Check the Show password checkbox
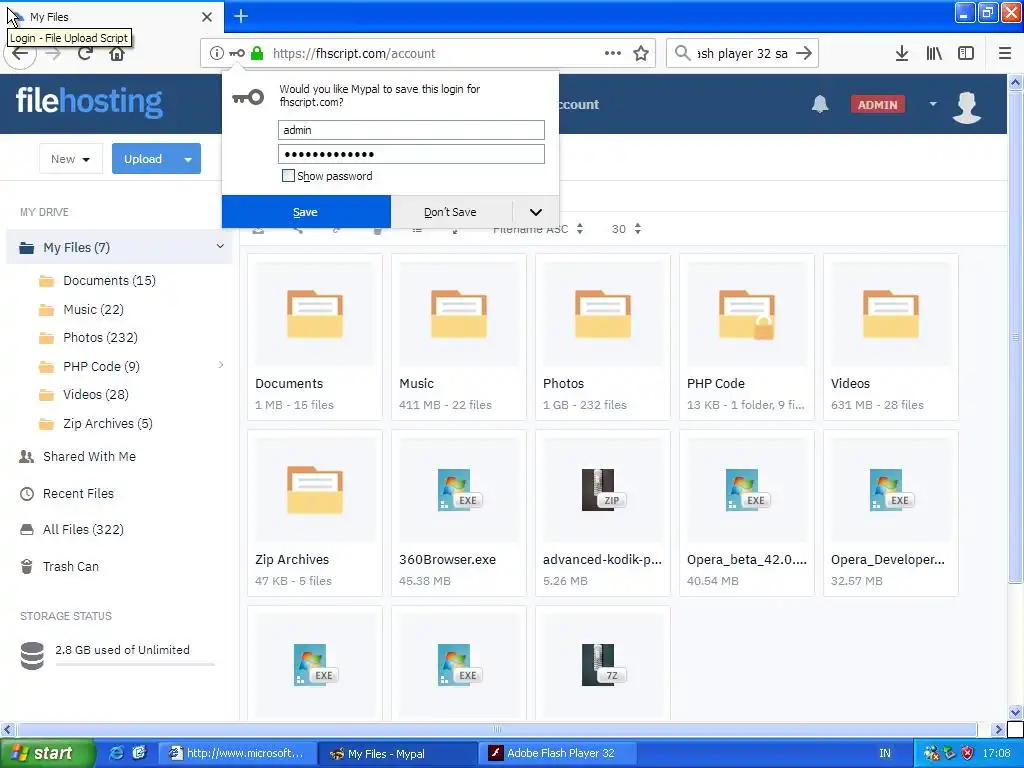 click(x=288, y=176)
